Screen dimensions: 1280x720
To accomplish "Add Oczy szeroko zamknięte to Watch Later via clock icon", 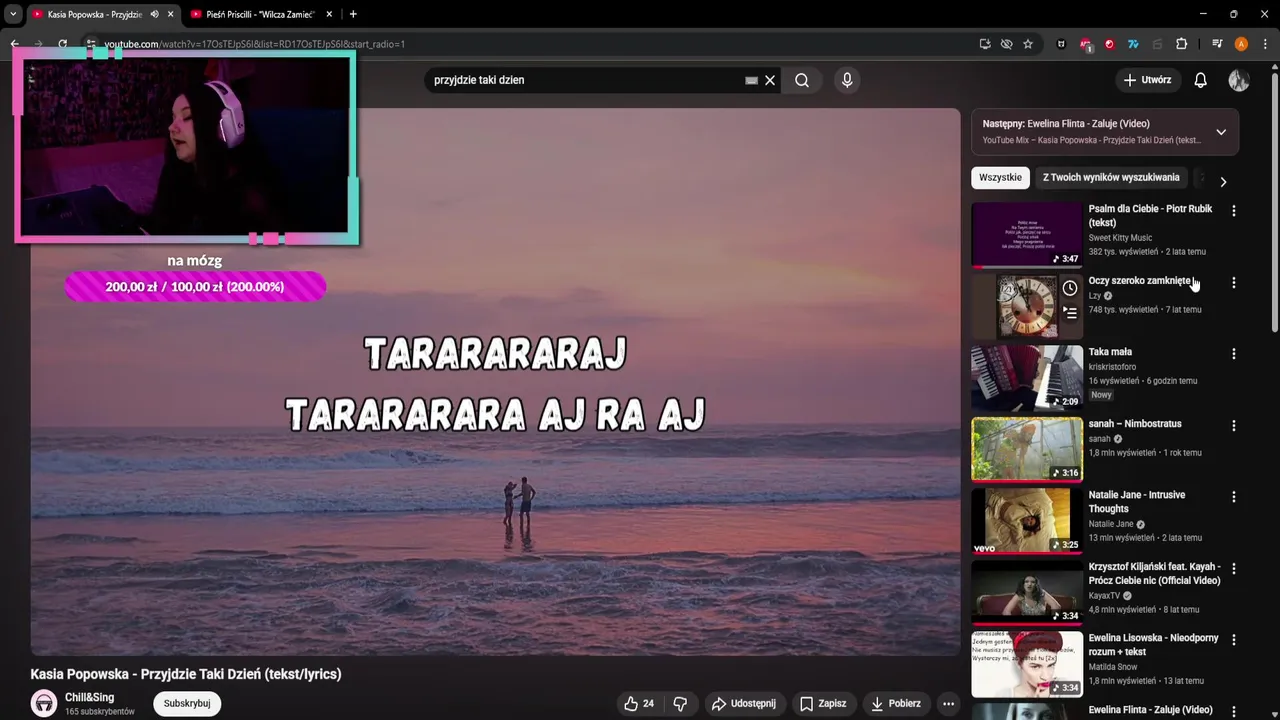I will click(1070, 289).
